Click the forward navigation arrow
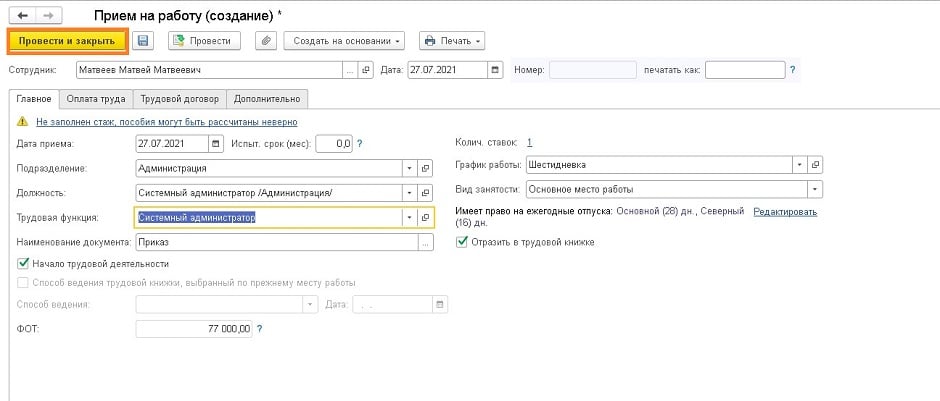This screenshot has width=940, height=401. point(48,17)
